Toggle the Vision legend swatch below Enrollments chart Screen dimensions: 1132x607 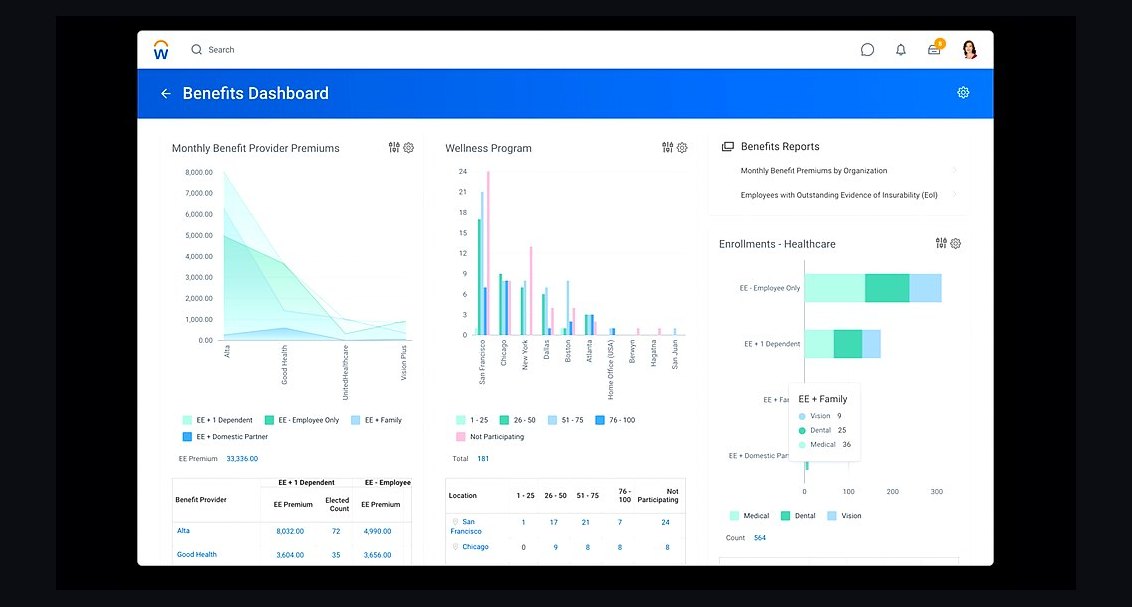pos(832,516)
